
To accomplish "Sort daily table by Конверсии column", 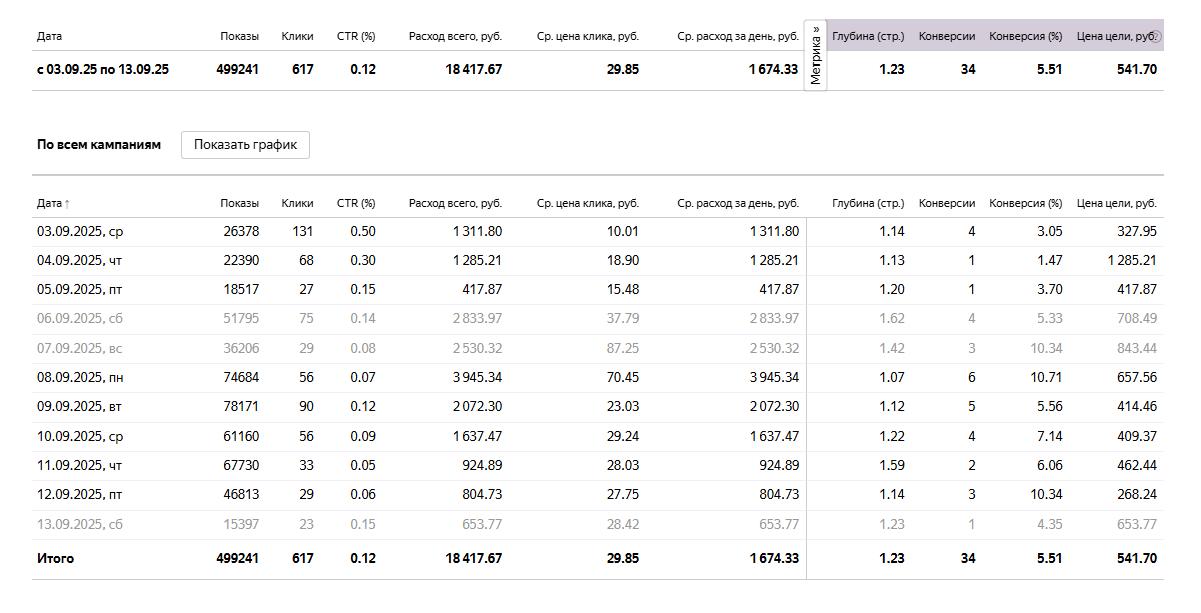I will coord(946,203).
